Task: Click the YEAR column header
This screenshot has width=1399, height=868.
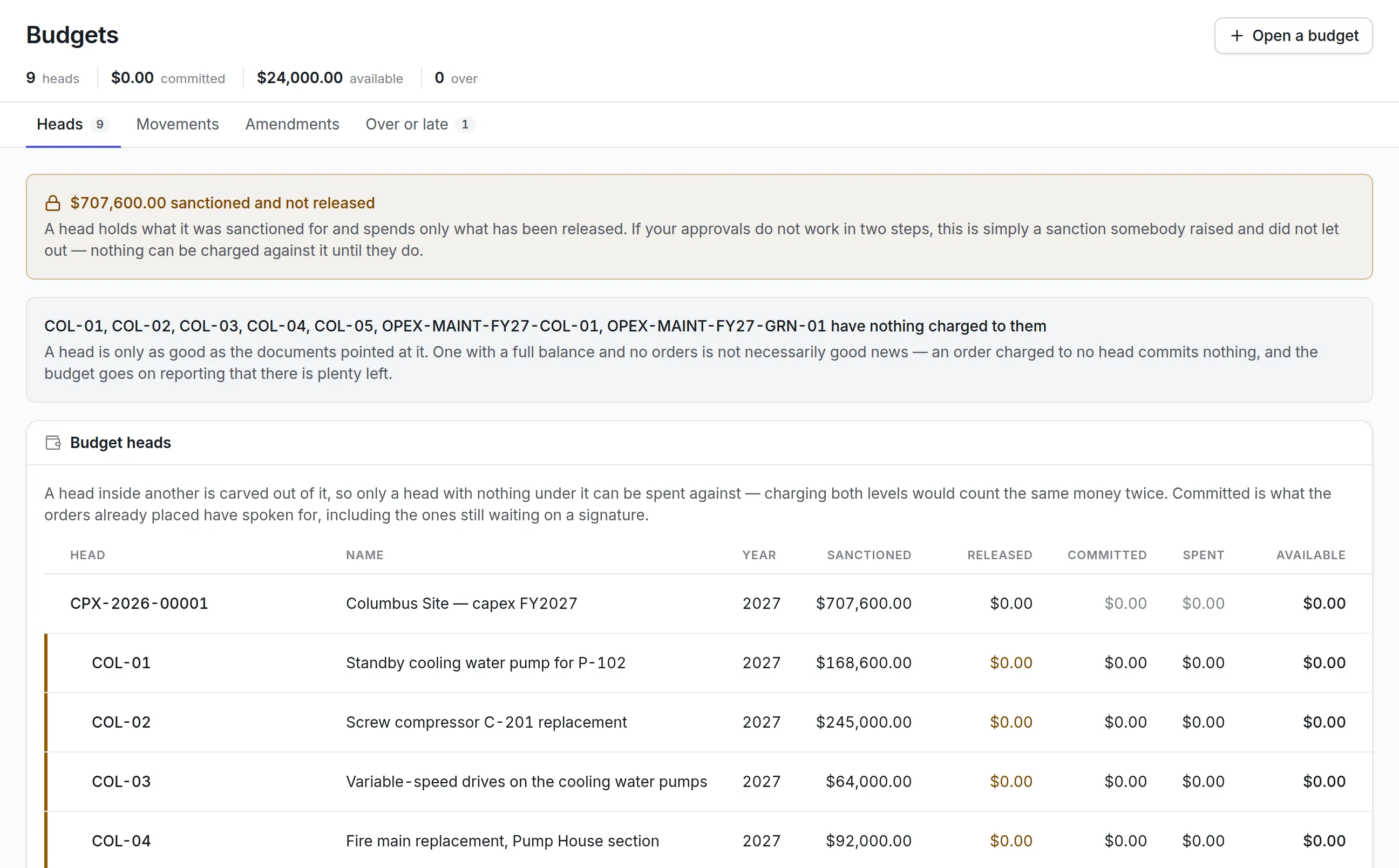Action: point(759,555)
